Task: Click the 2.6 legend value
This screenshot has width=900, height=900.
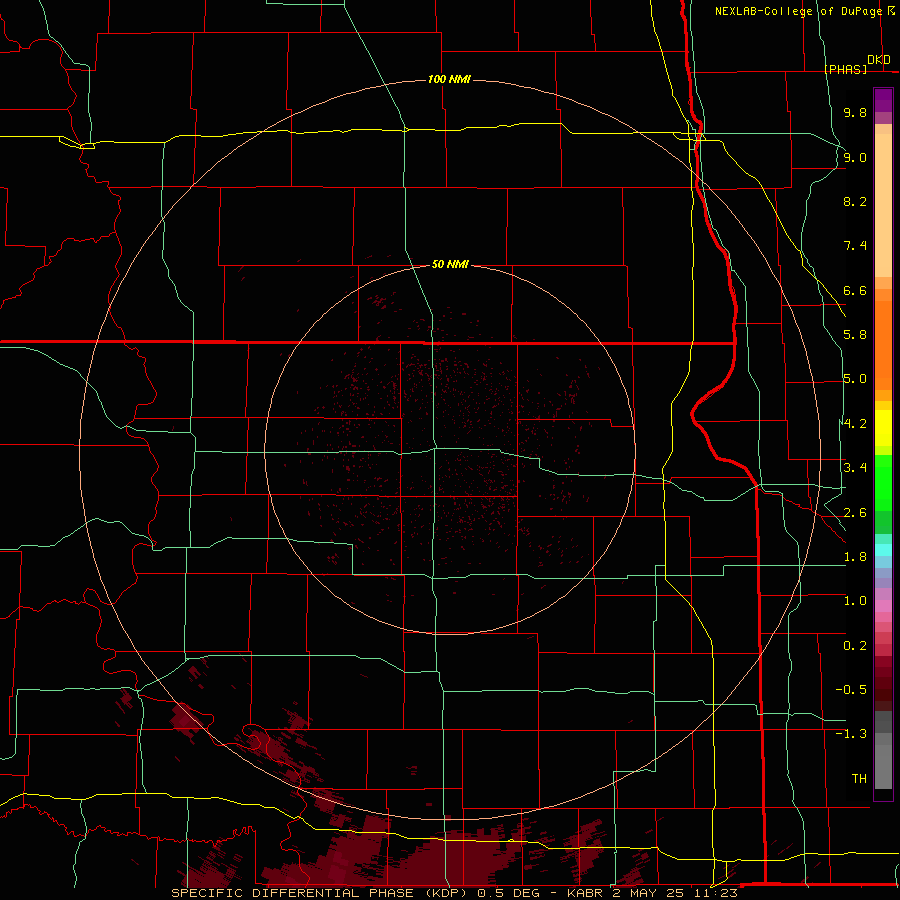Action: pos(855,513)
